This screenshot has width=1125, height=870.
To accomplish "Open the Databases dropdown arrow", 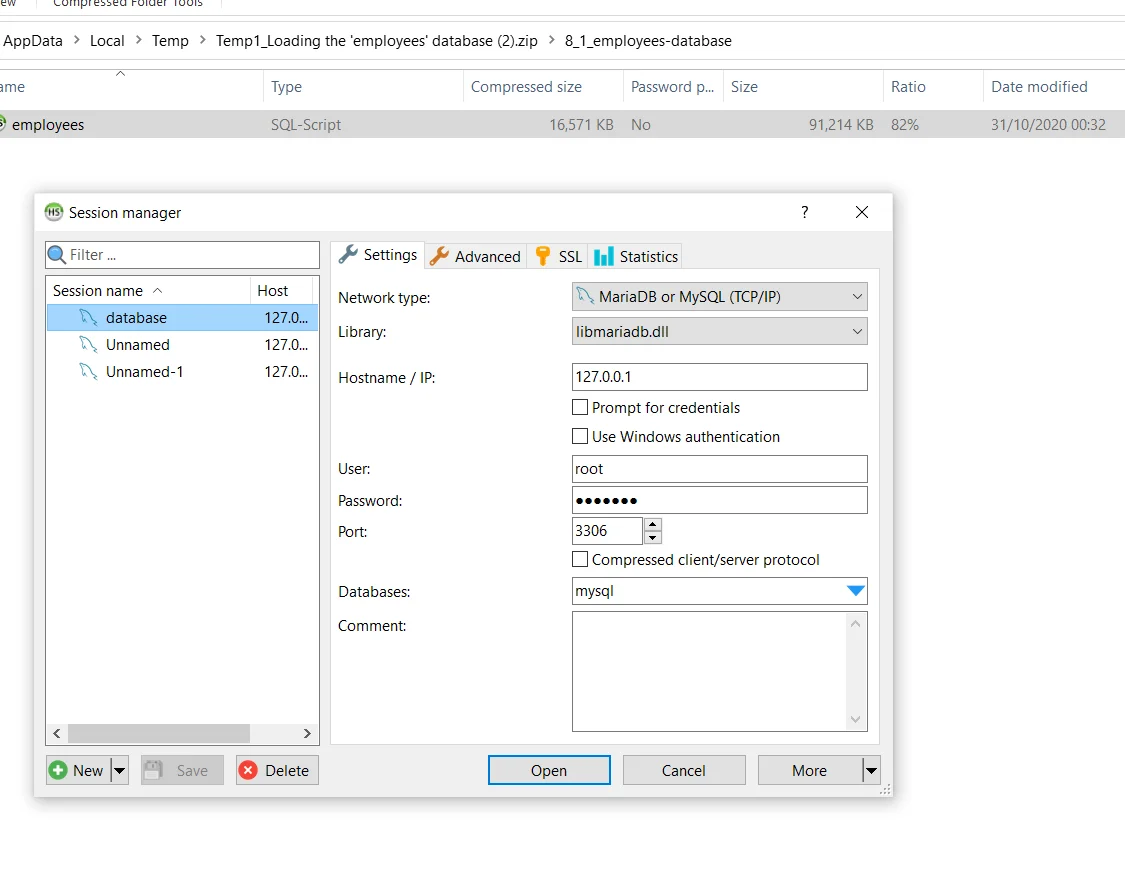I will pyautogui.click(x=855, y=591).
